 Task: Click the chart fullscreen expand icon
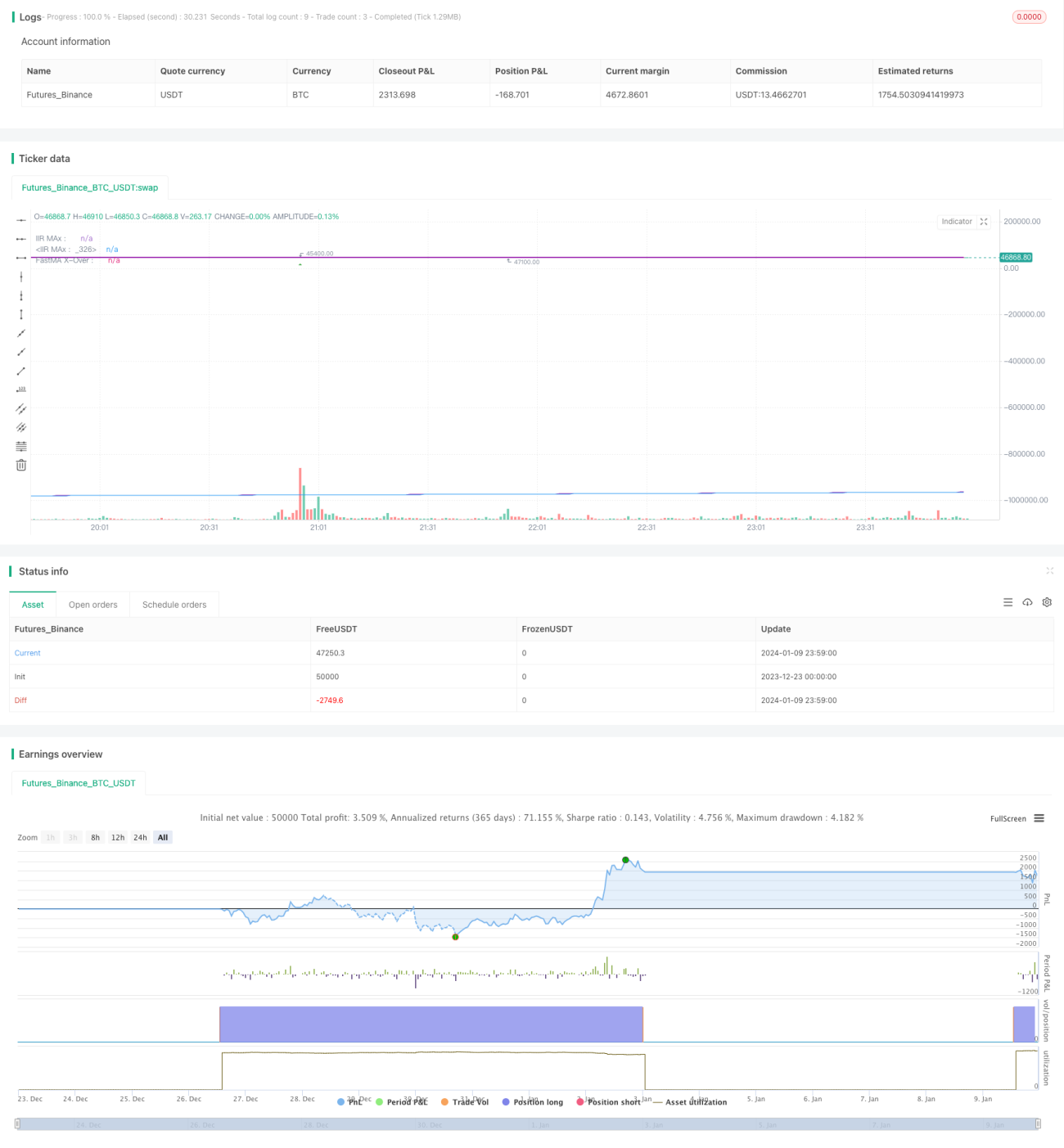point(984,222)
